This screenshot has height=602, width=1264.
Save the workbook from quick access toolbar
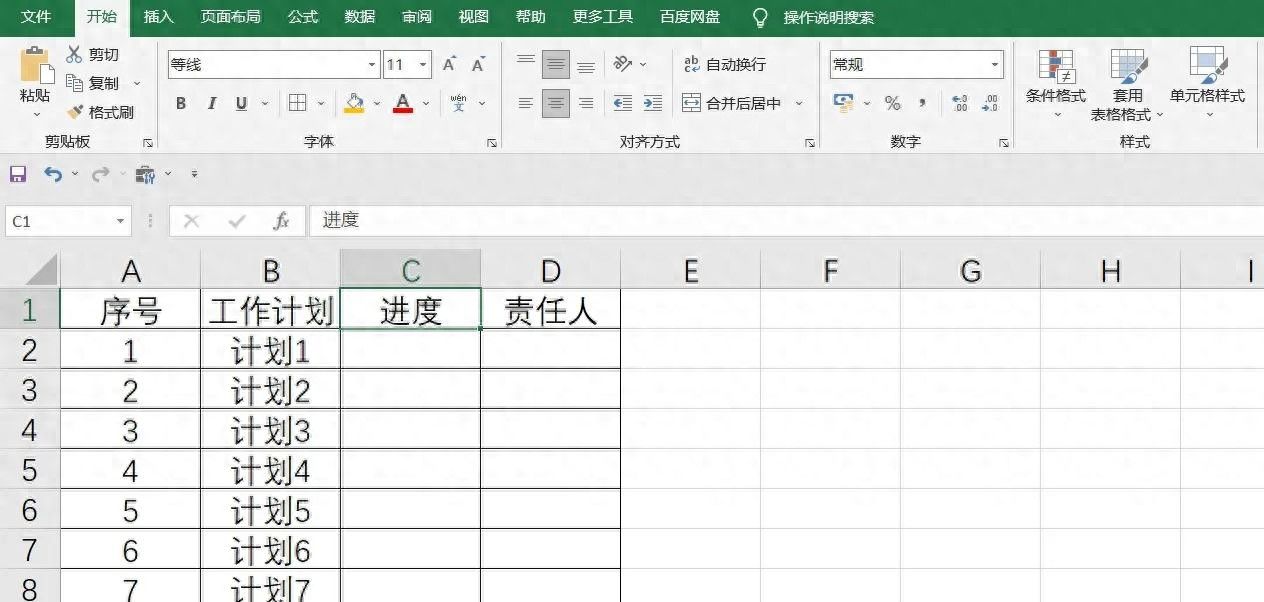coord(18,174)
